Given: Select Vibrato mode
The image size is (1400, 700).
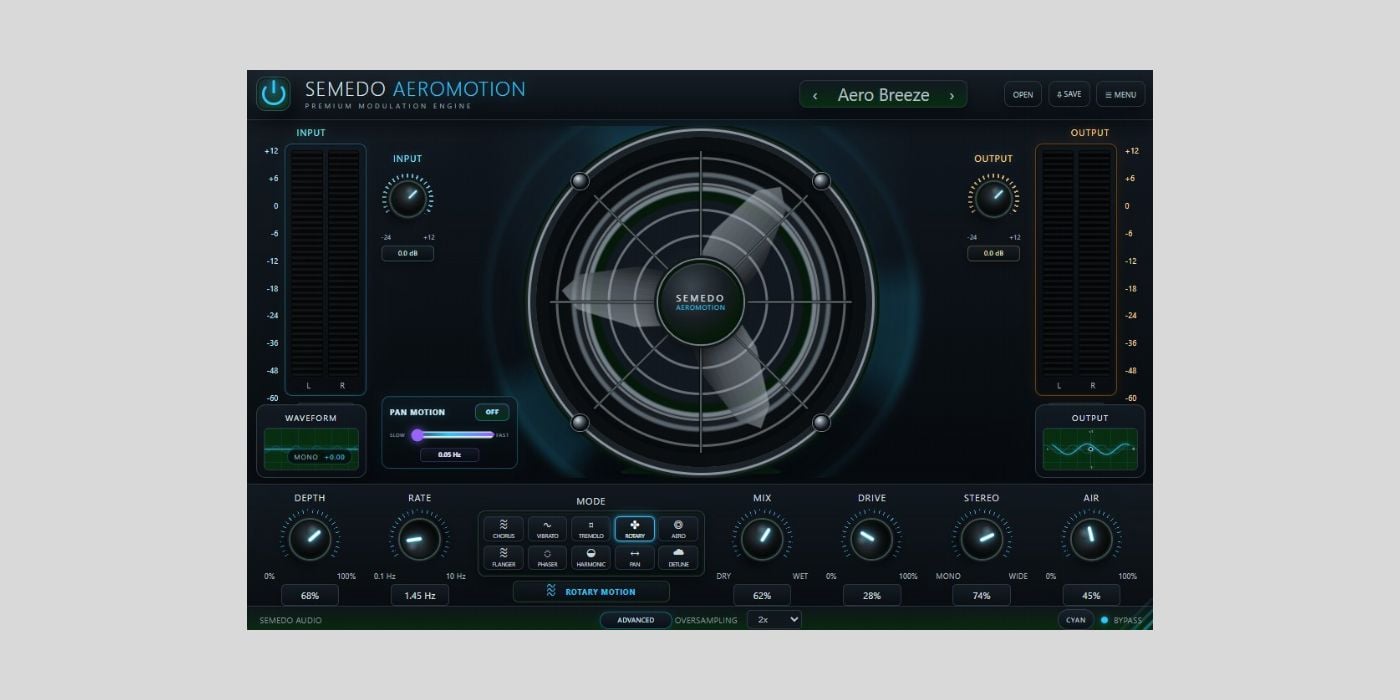Looking at the screenshot, I should coord(547,529).
